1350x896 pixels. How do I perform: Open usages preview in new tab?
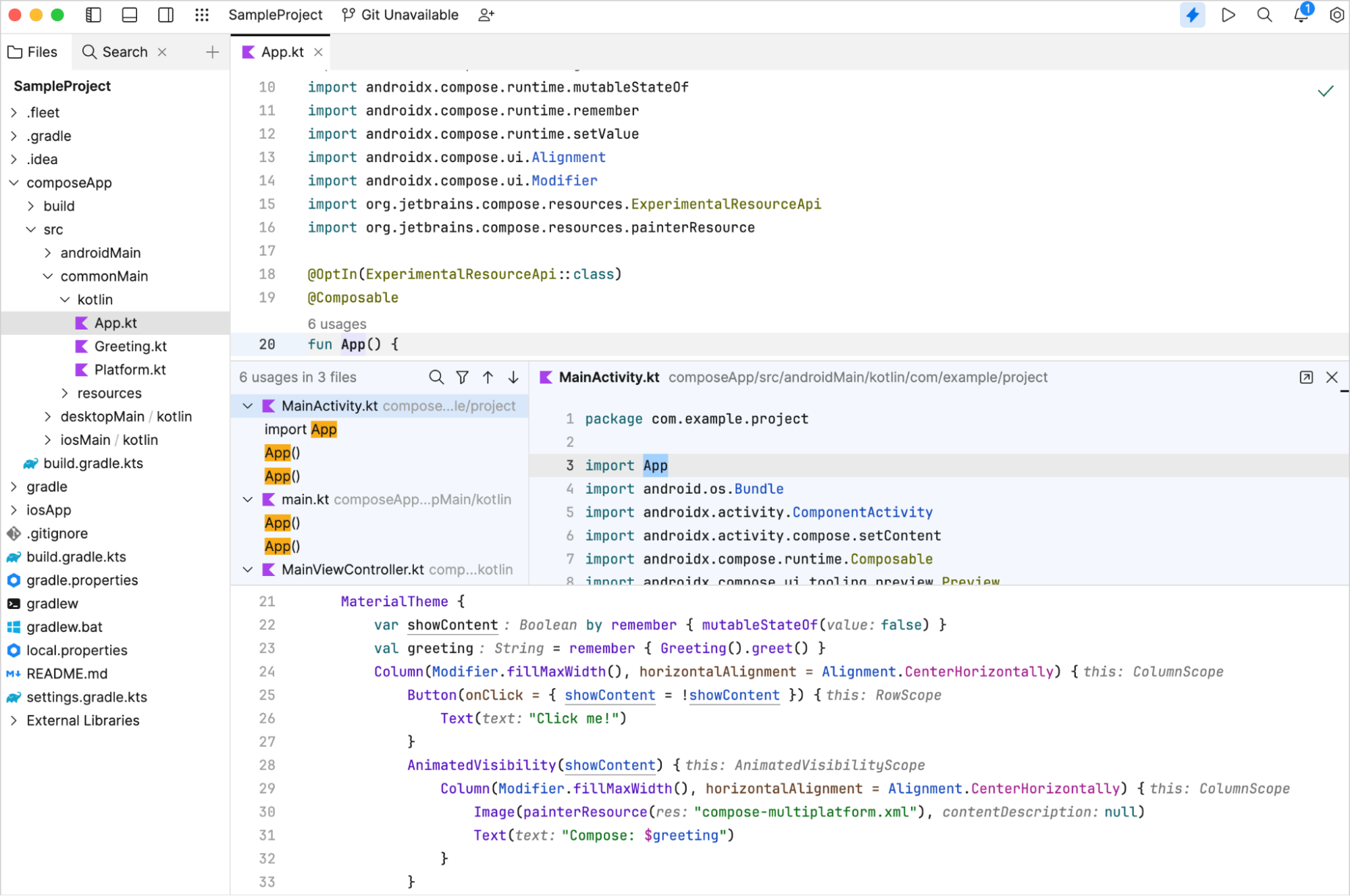1306,377
